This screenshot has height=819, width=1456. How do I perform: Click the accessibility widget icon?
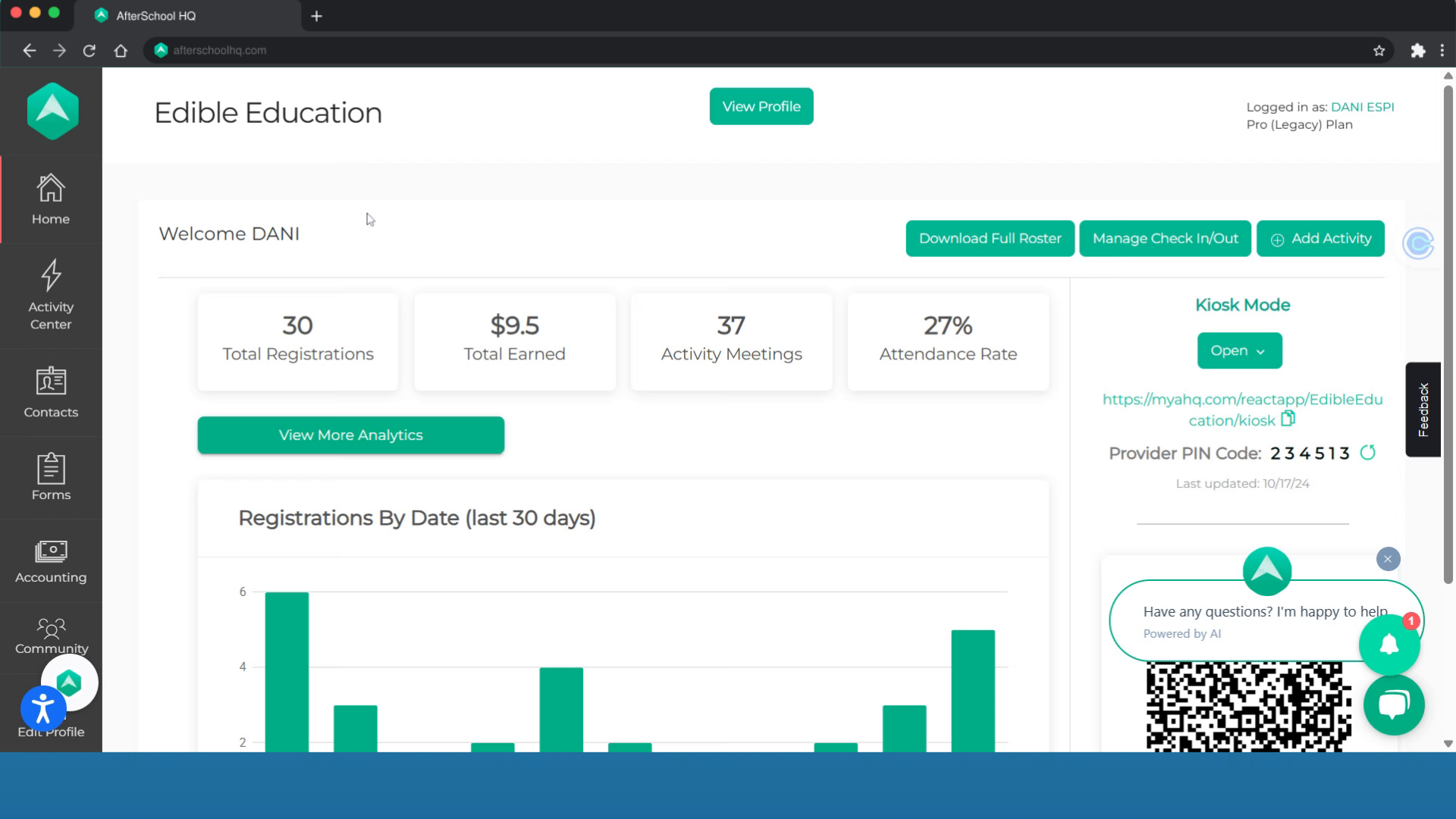point(43,708)
